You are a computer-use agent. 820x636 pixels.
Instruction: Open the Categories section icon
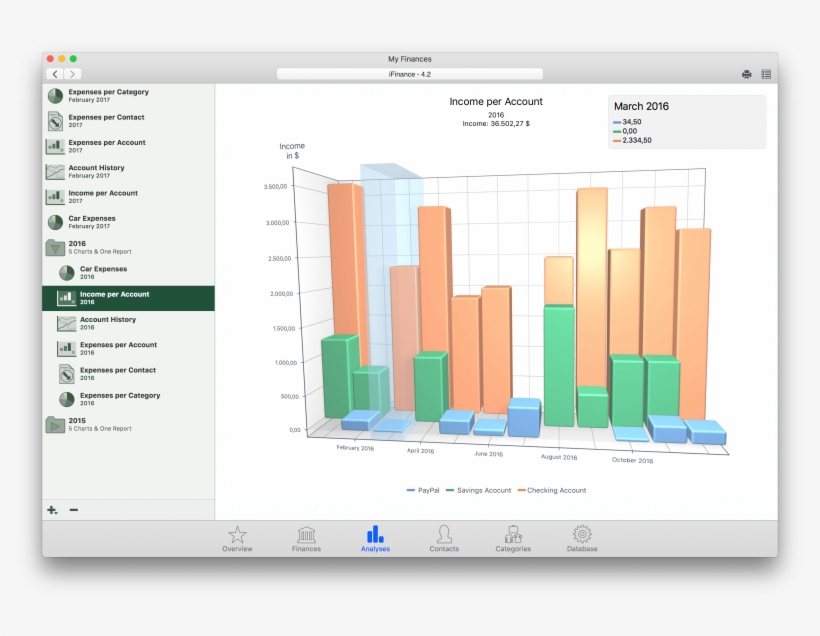513,536
